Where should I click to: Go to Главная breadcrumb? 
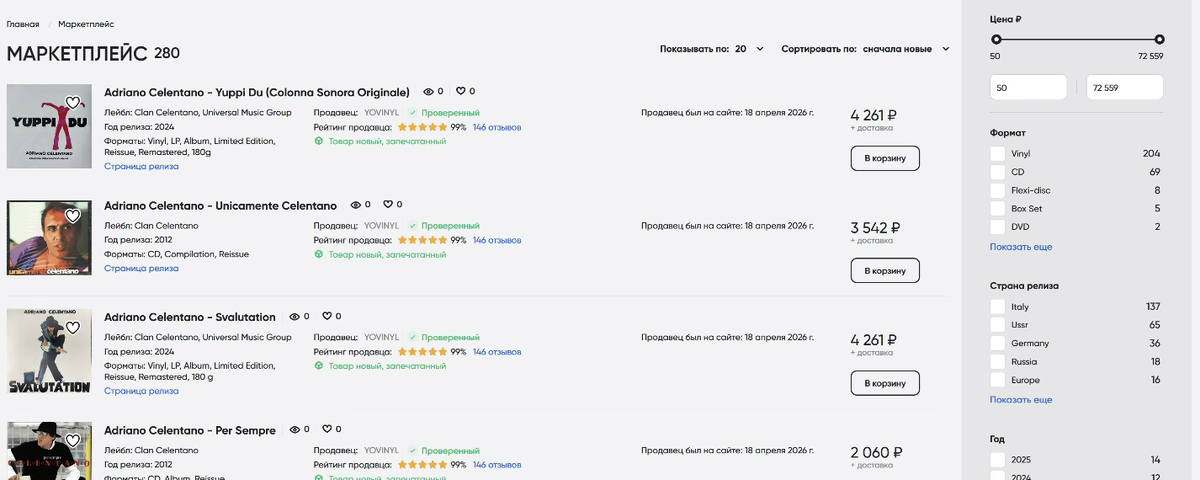click(x=23, y=23)
